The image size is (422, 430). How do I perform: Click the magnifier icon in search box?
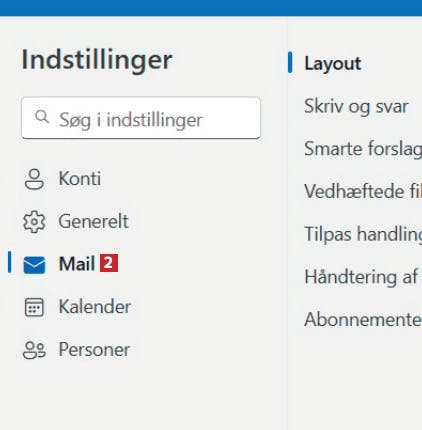42,117
